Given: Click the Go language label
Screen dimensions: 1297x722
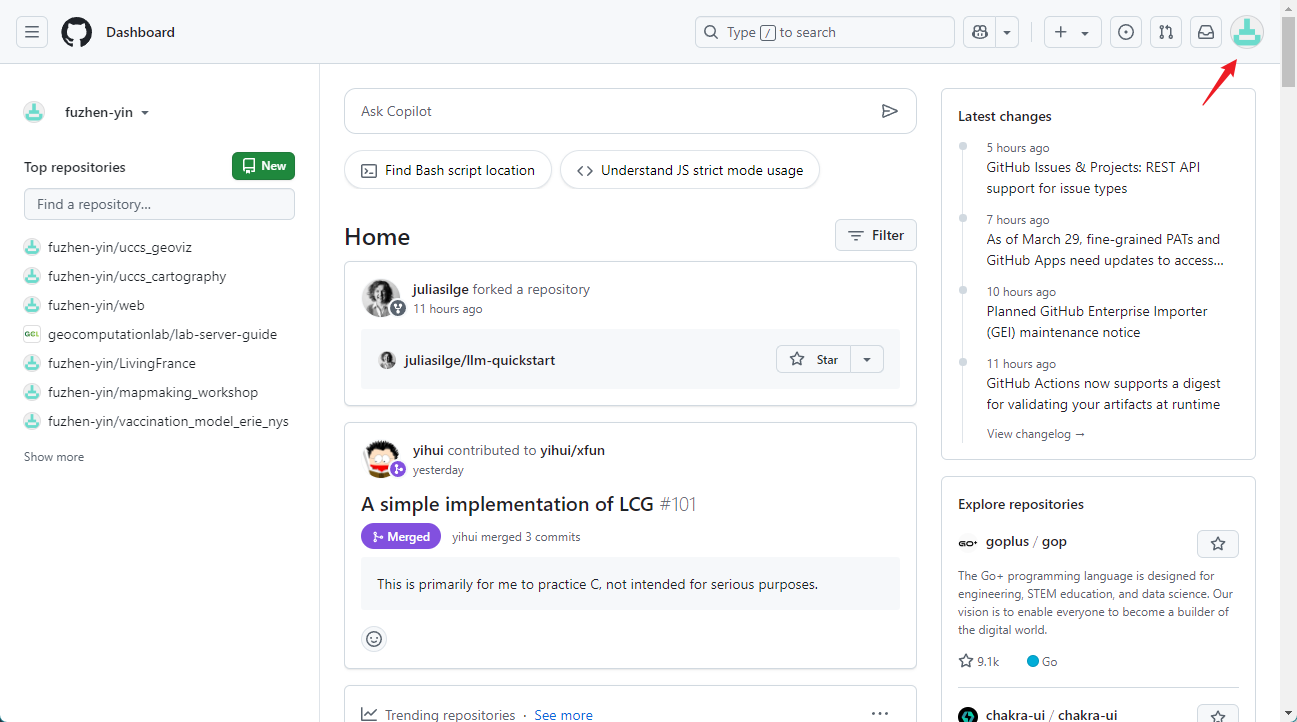Looking at the screenshot, I should [x=1042, y=661].
